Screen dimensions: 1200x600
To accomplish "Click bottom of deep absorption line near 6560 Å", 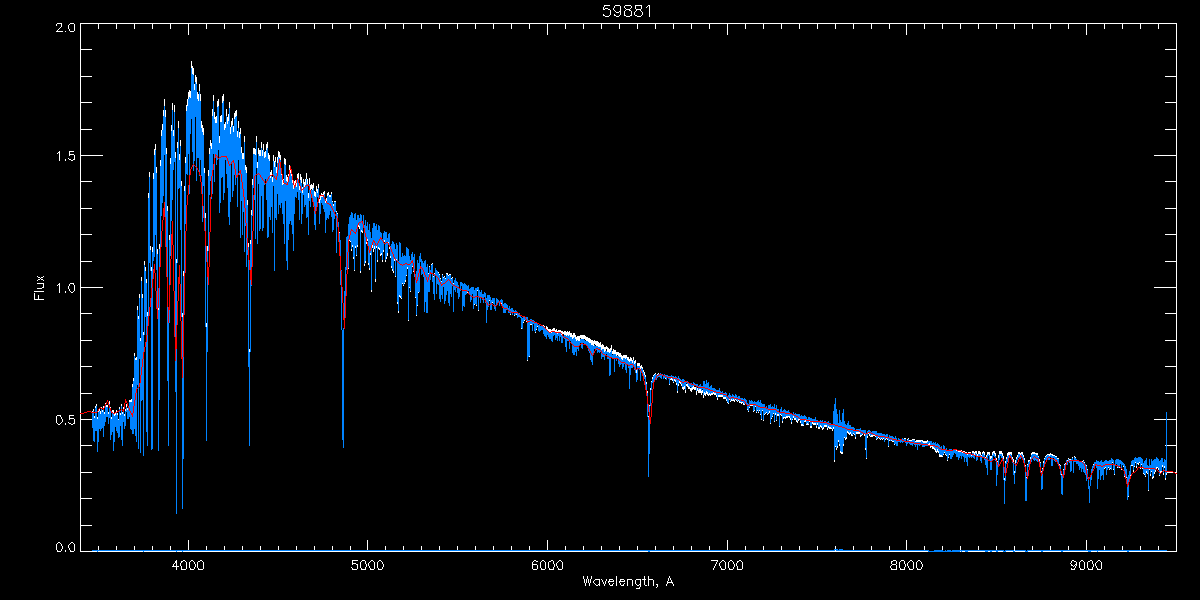I will click(x=648, y=474).
